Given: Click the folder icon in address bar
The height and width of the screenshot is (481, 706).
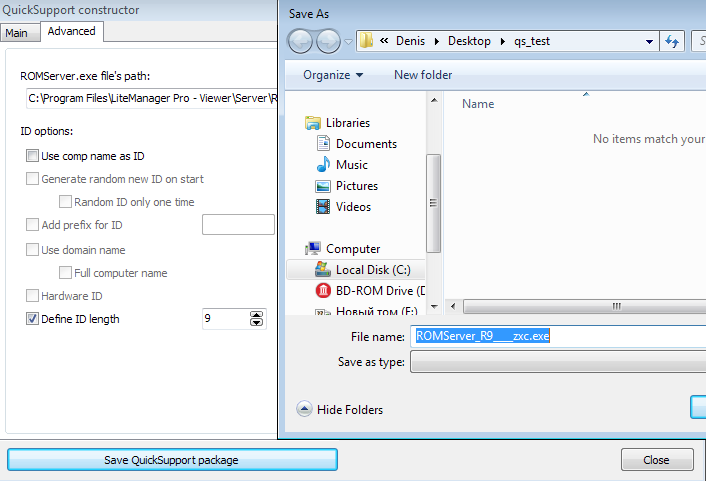Looking at the screenshot, I should click(367, 41).
